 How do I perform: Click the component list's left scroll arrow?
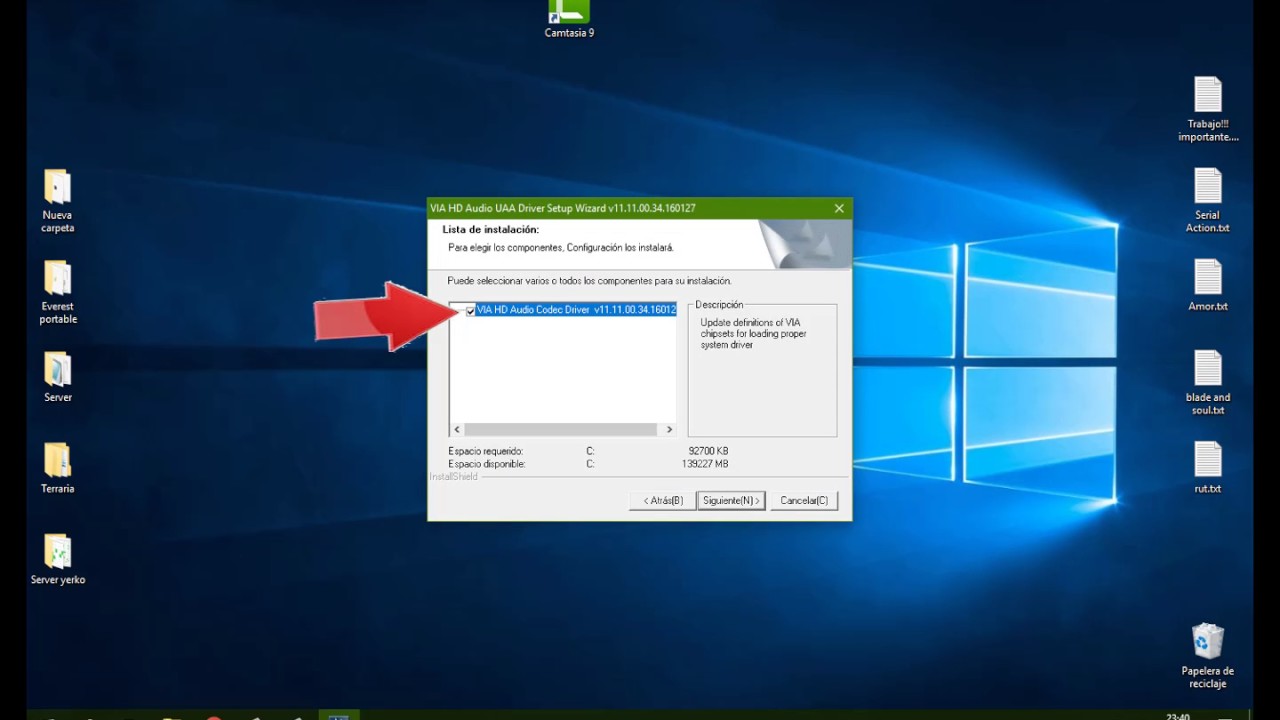coord(457,429)
